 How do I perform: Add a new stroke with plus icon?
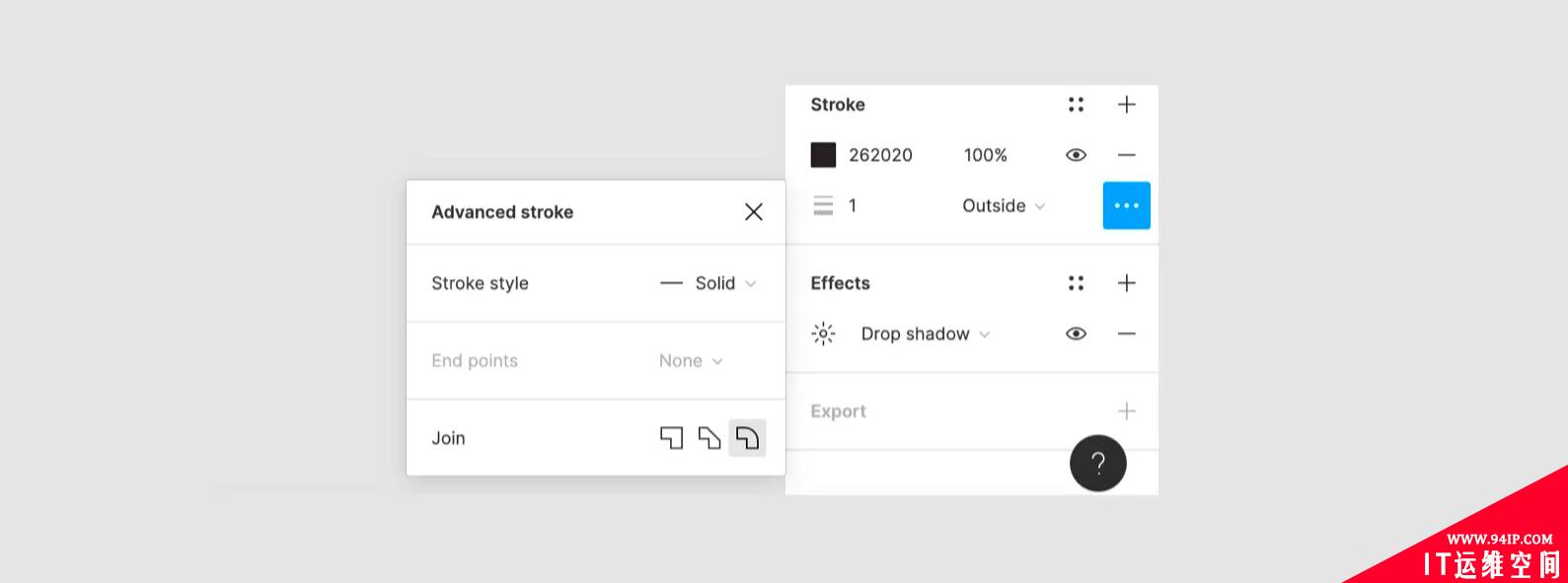point(1126,105)
